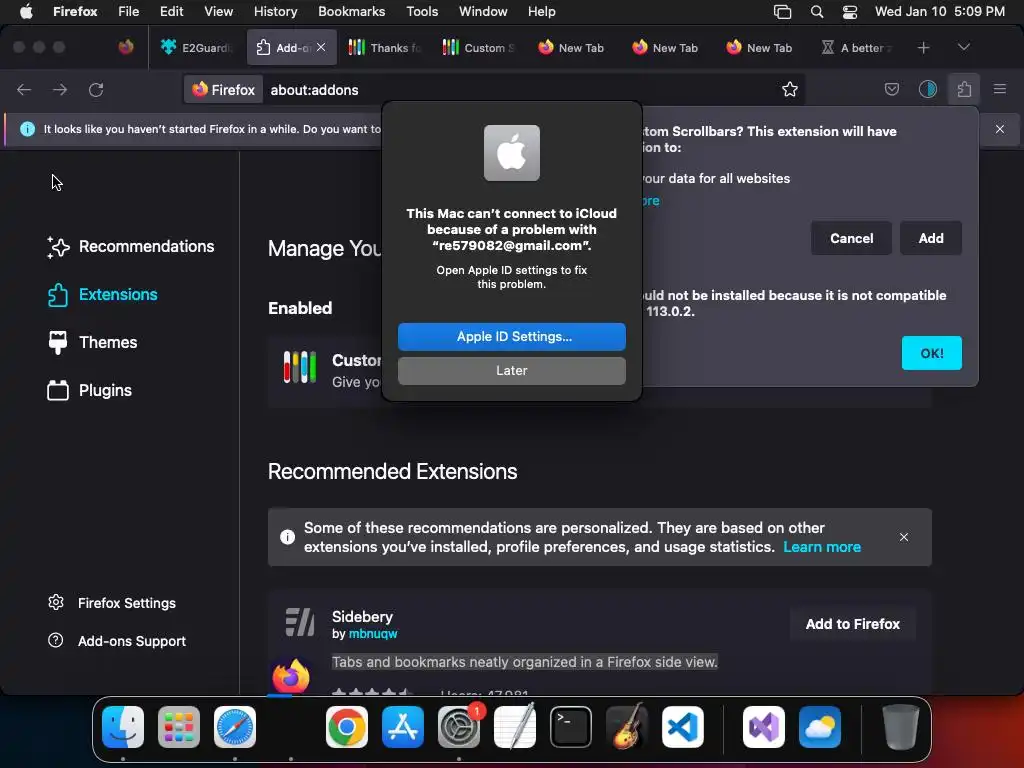Switch to the Thanks for tab
The height and width of the screenshot is (768, 1024).
tap(385, 48)
